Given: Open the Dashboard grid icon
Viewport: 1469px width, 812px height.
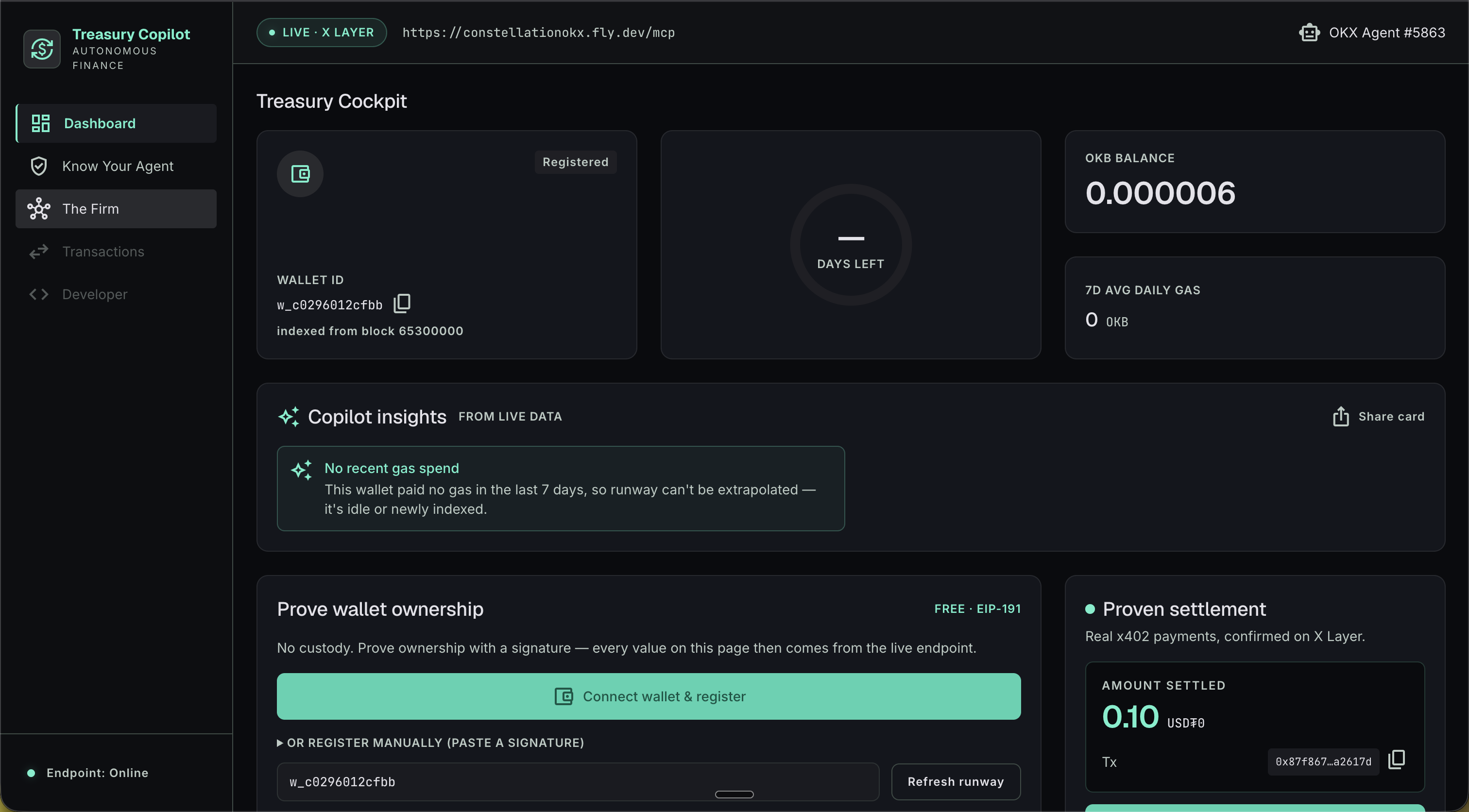Looking at the screenshot, I should click(x=40, y=123).
